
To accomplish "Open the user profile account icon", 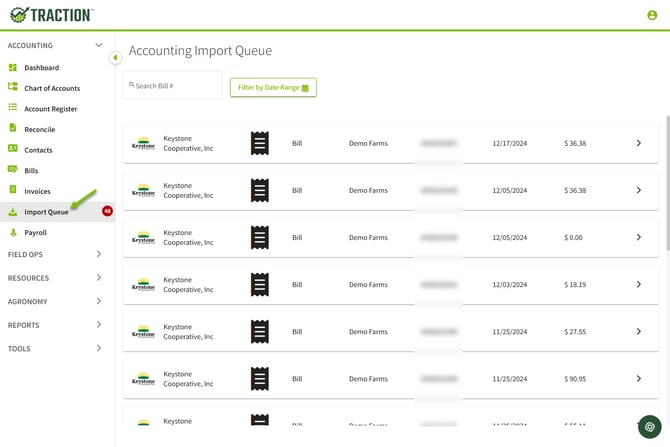I will click(652, 15).
